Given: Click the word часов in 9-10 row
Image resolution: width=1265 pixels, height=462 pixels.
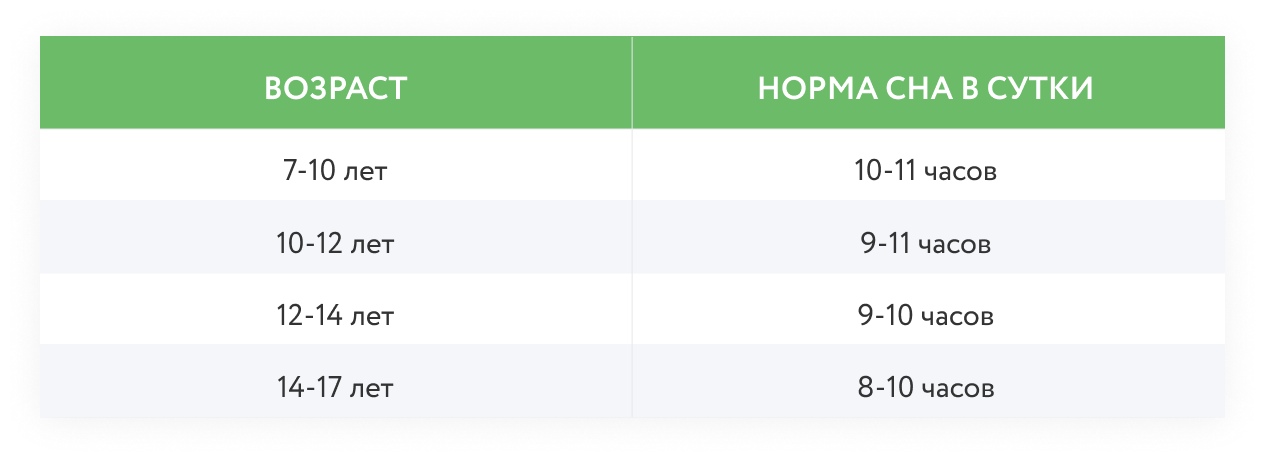Looking at the screenshot, I should (x=958, y=316).
